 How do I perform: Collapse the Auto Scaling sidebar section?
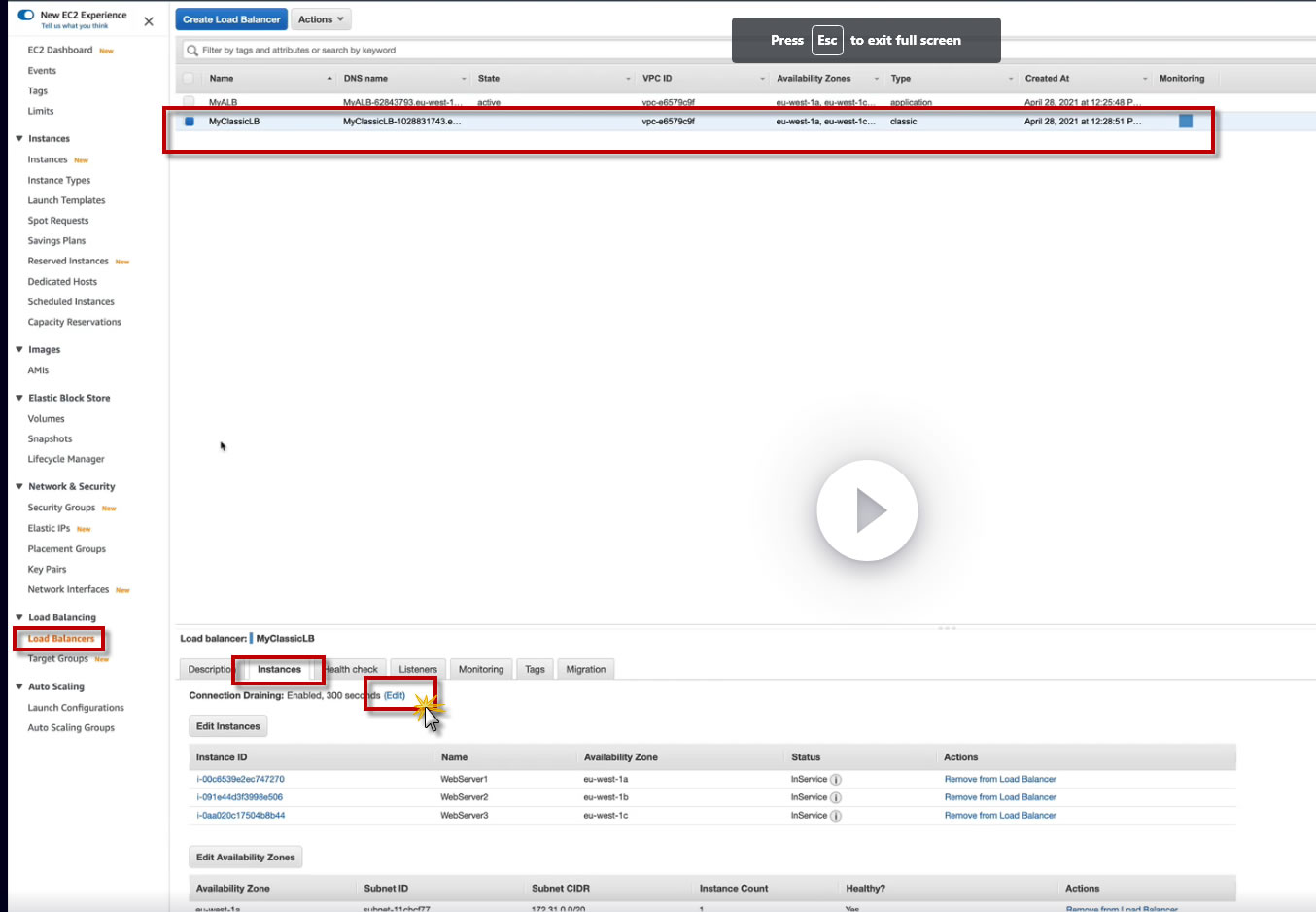19,686
